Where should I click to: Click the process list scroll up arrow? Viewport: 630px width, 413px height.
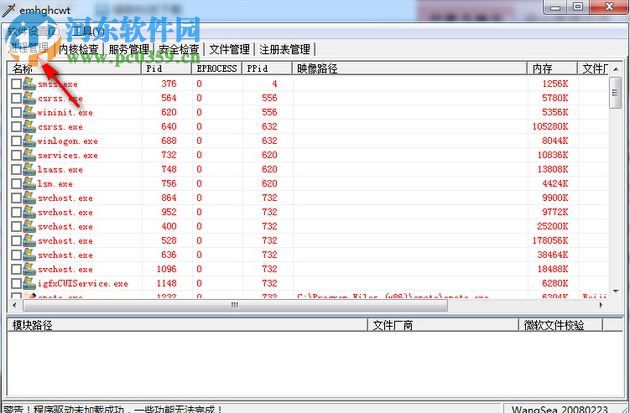pos(616,70)
